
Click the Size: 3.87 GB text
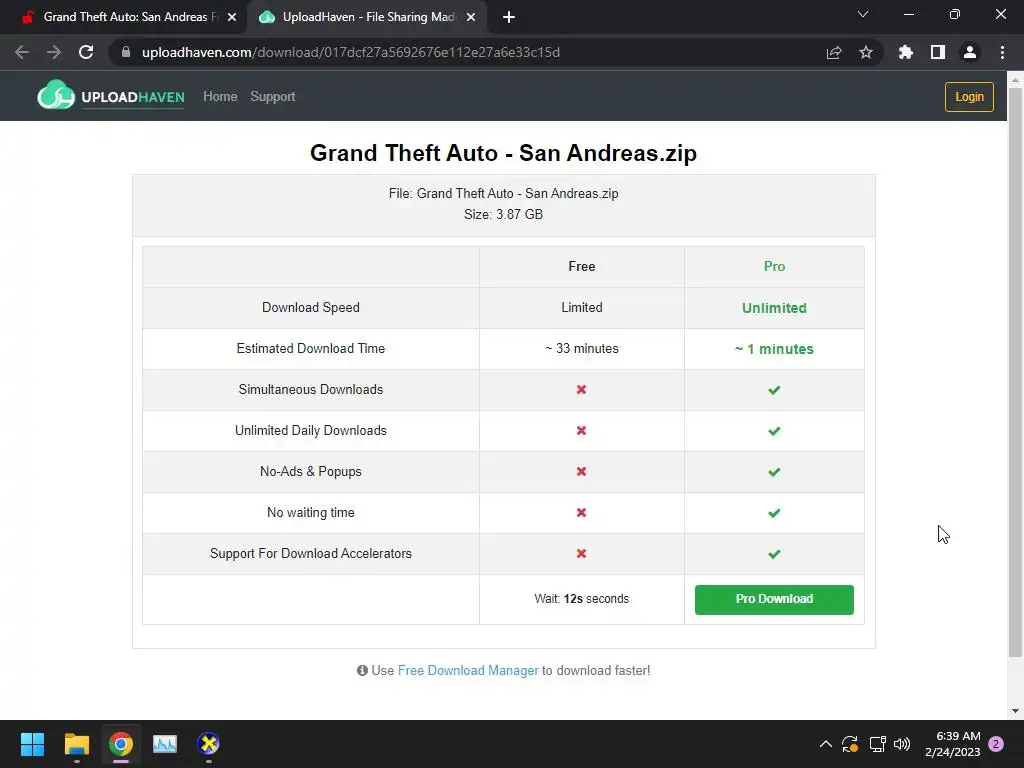(x=504, y=214)
